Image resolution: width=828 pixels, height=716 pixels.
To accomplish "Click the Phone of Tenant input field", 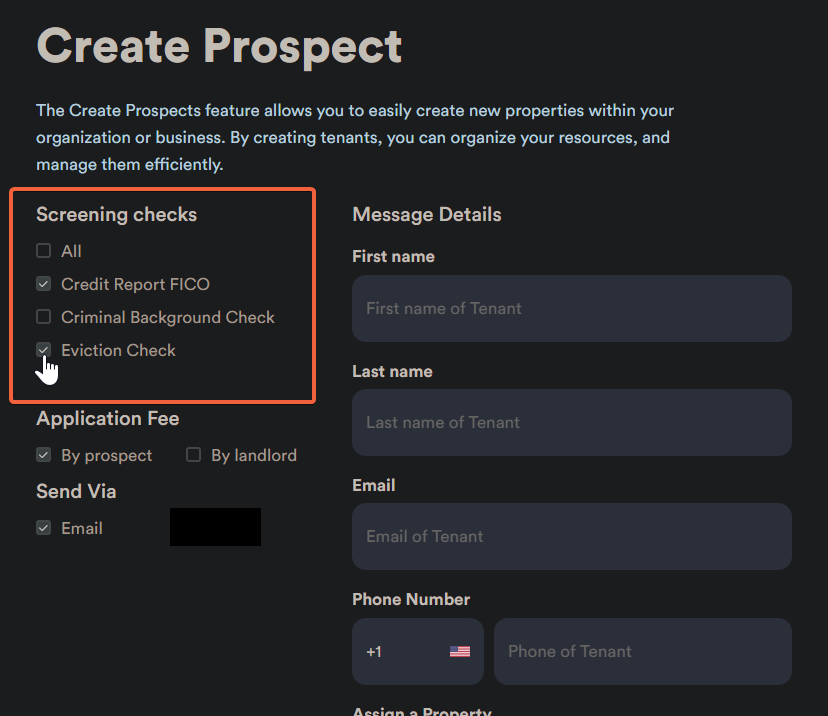I will point(642,652).
